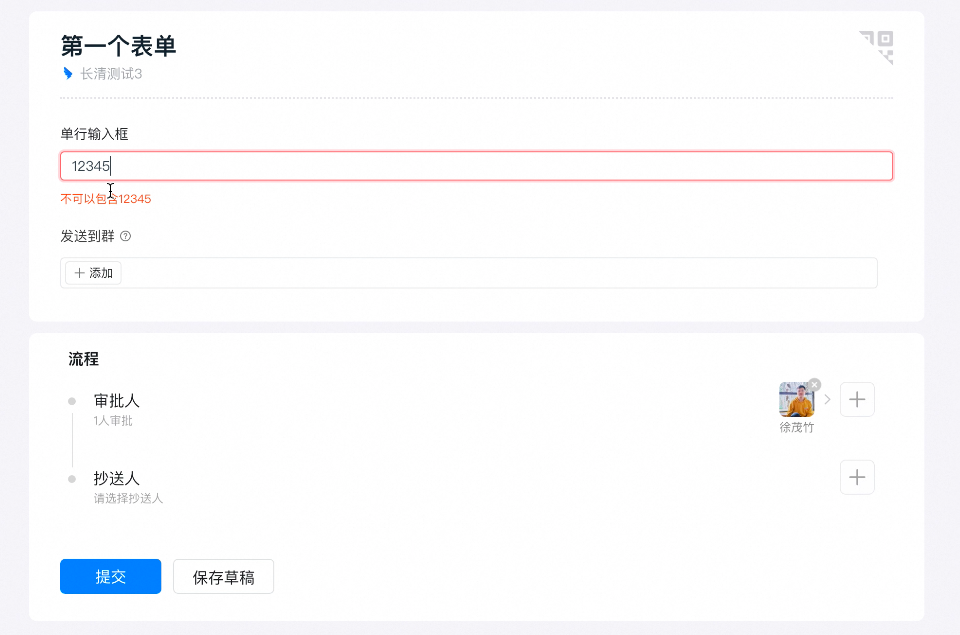Submit the form with 提交

pos(110,577)
